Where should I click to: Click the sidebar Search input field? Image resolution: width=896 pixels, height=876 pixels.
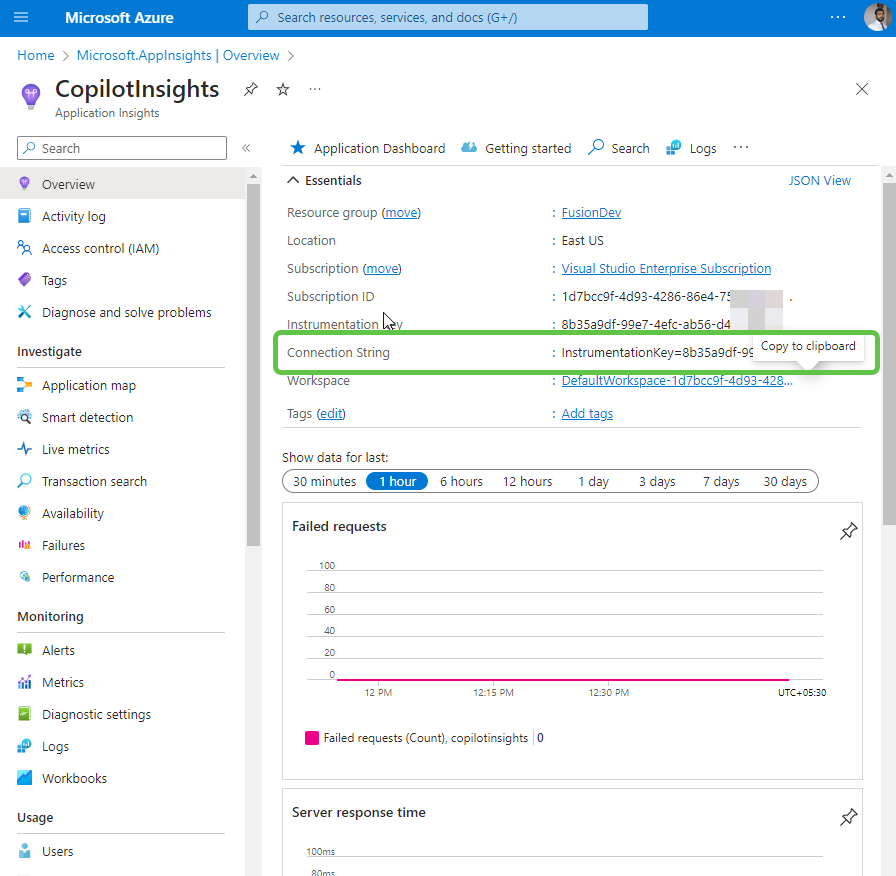pos(120,147)
